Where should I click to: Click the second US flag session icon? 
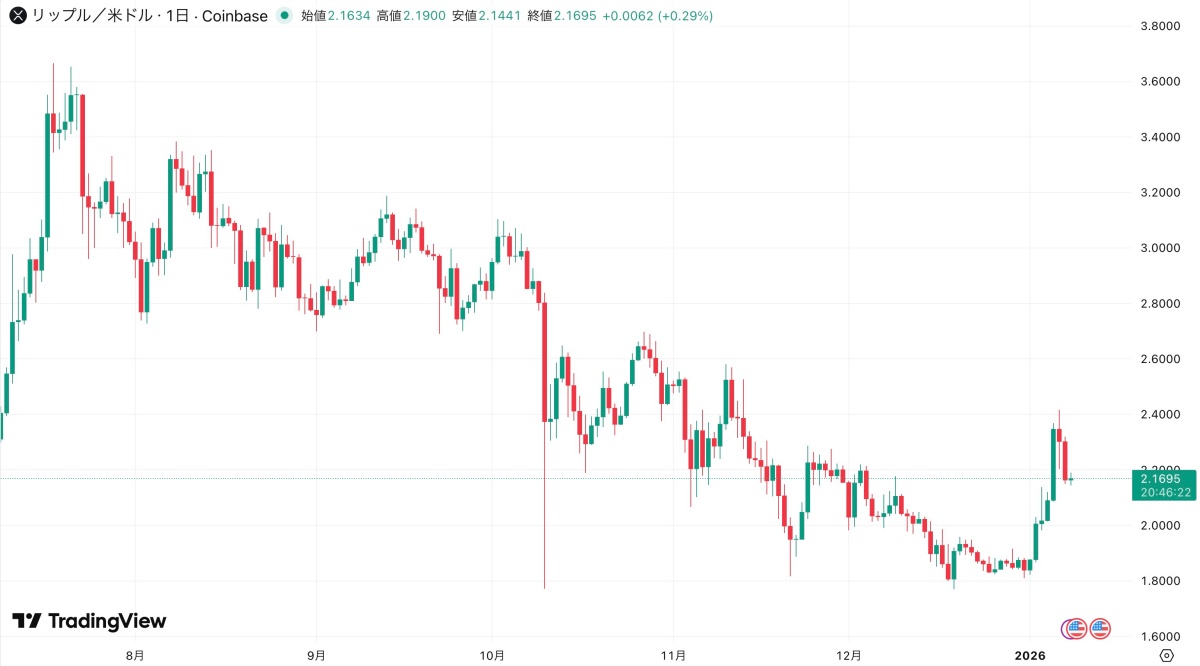click(1100, 628)
